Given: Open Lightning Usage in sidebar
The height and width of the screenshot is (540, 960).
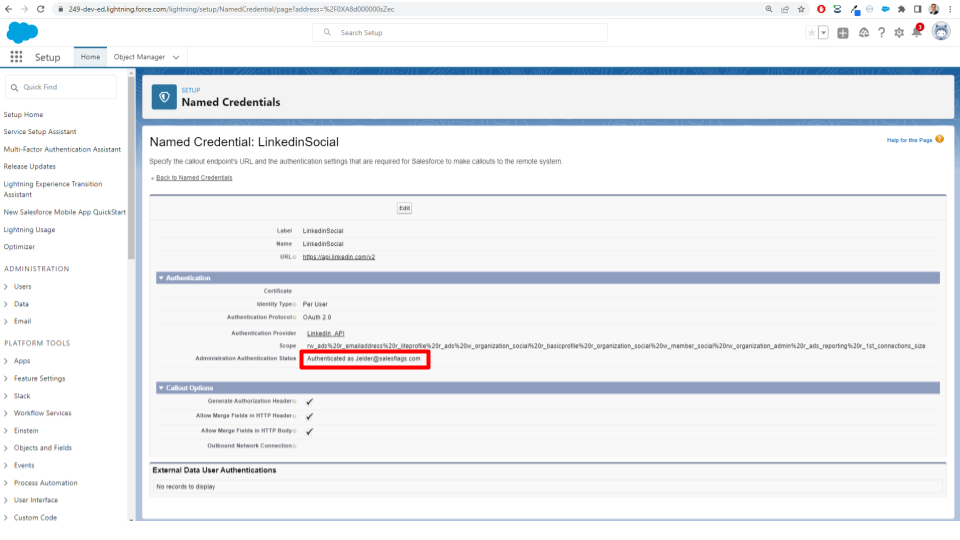Looking at the screenshot, I should [29, 230].
